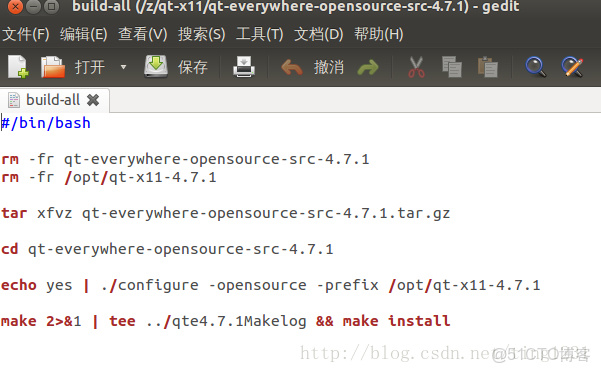
Task: Click the 'cd qt-everywhere-opensource-src-4.7.1' line
Action: click(167, 249)
